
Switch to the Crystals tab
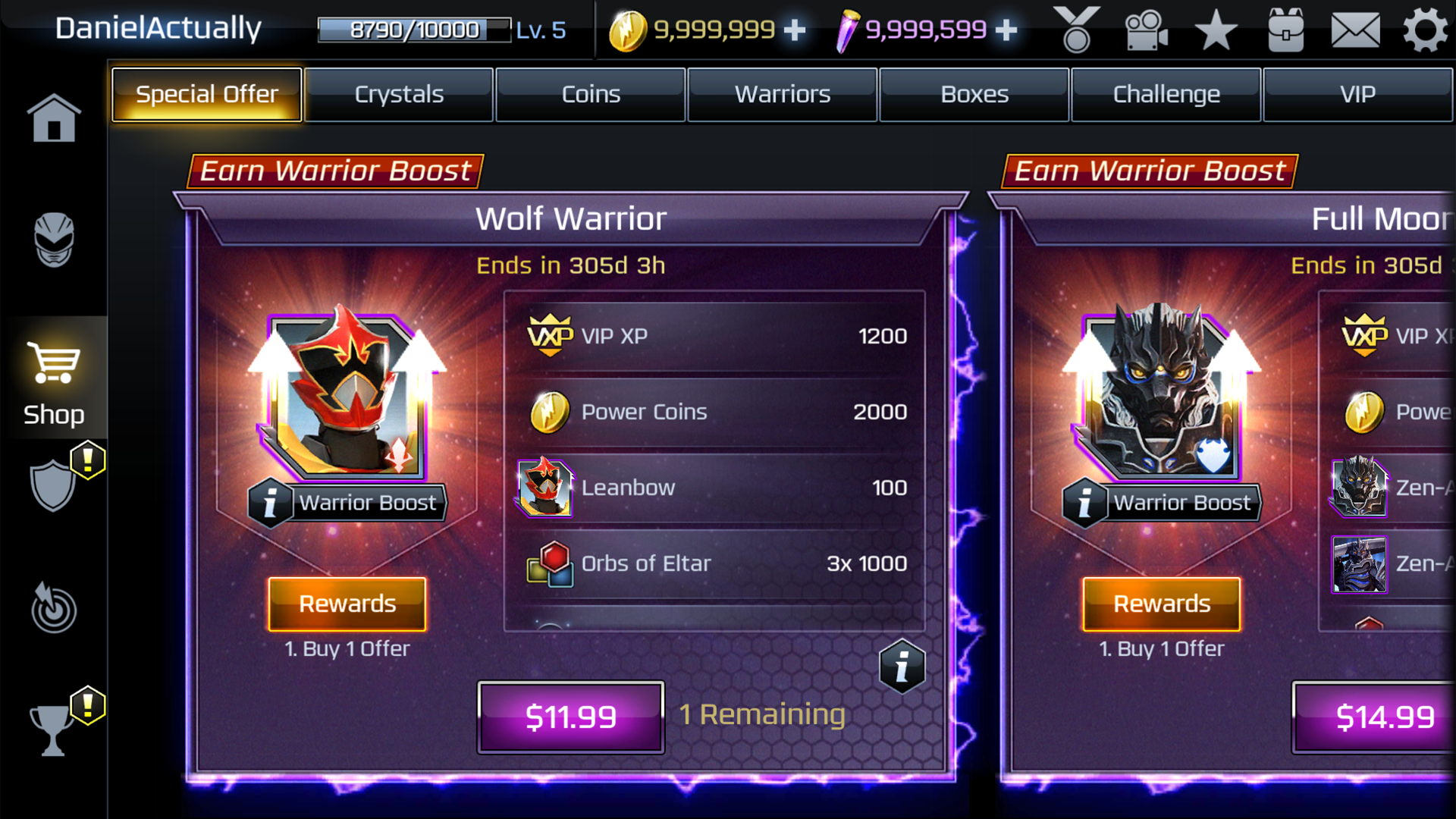pos(399,95)
